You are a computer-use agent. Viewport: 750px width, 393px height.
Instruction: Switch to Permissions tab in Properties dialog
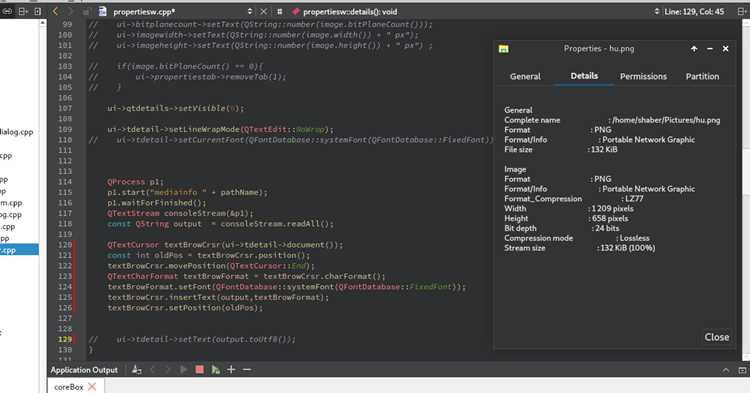point(643,76)
